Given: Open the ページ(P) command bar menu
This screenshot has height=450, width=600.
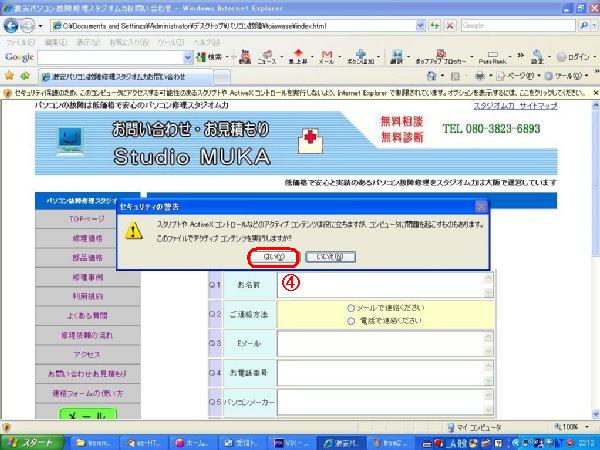Looking at the screenshot, I should click(x=518, y=76).
